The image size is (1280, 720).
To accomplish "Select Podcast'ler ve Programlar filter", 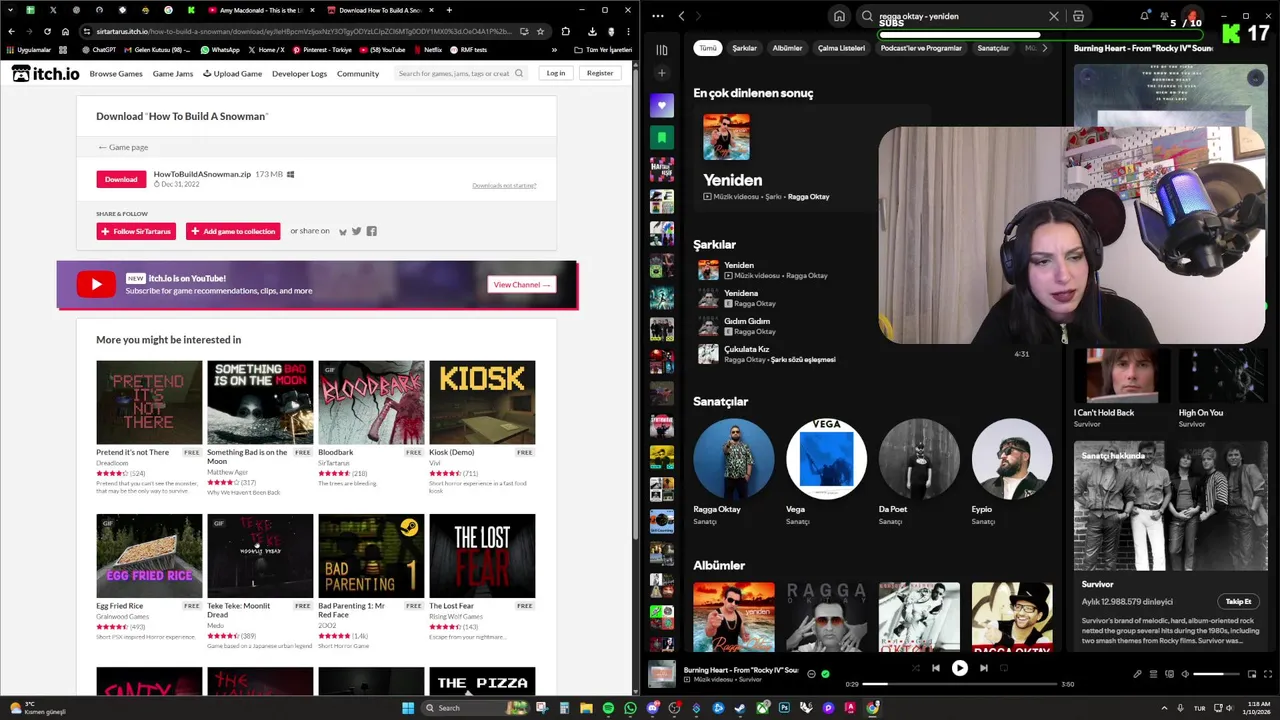I will (921, 48).
